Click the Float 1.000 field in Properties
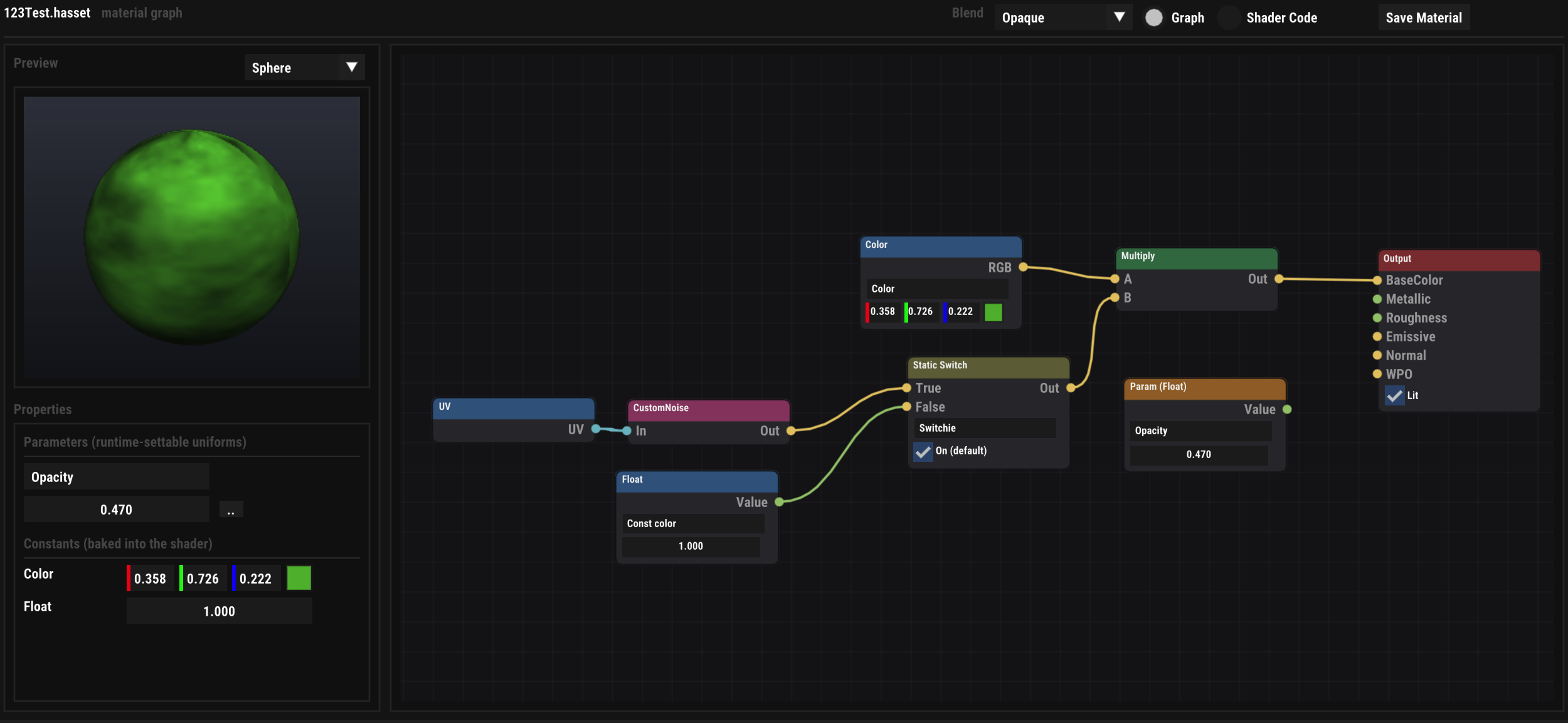 point(220,611)
